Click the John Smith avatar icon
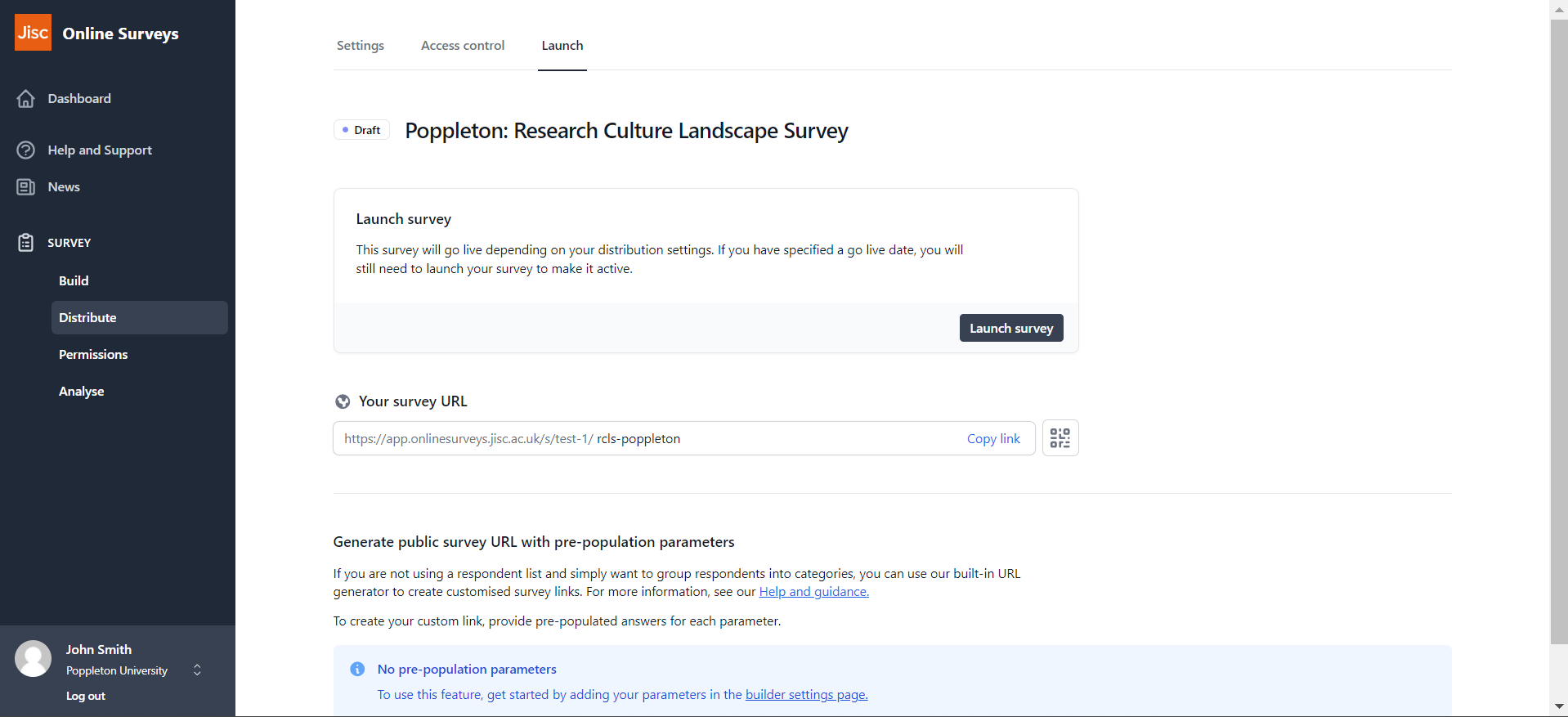The image size is (1568, 717). (x=34, y=659)
